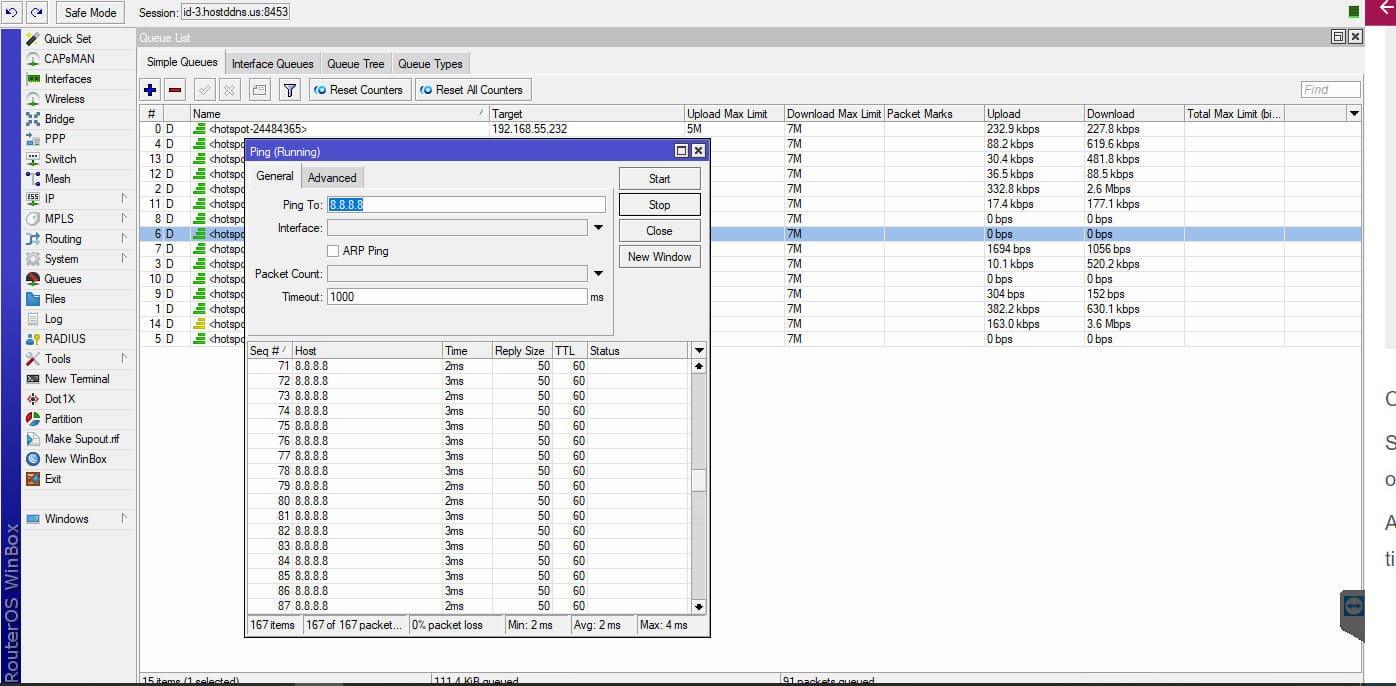Viewport: 1396px width, 686px height.
Task: Click the filter funnel icon
Action: coord(289,90)
